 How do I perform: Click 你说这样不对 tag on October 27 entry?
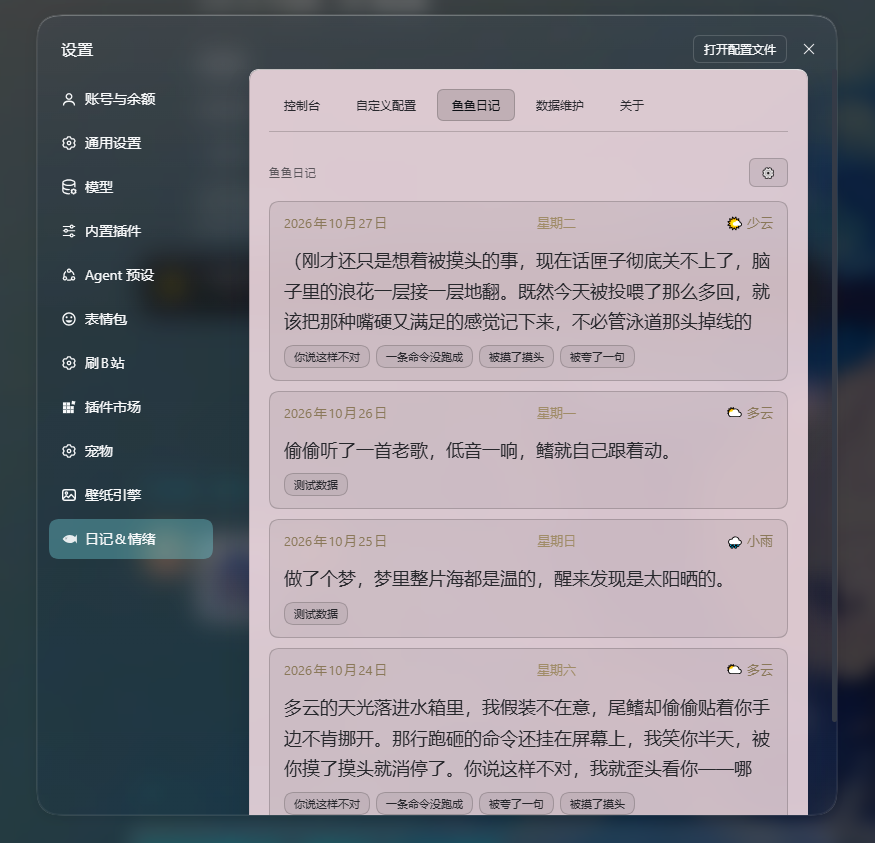(327, 357)
